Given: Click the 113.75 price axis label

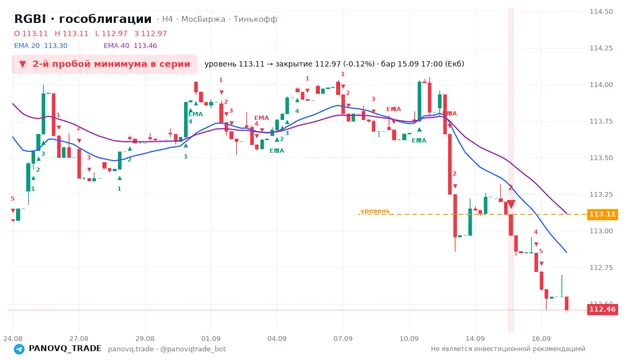Looking at the screenshot, I should tap(601, 121).
